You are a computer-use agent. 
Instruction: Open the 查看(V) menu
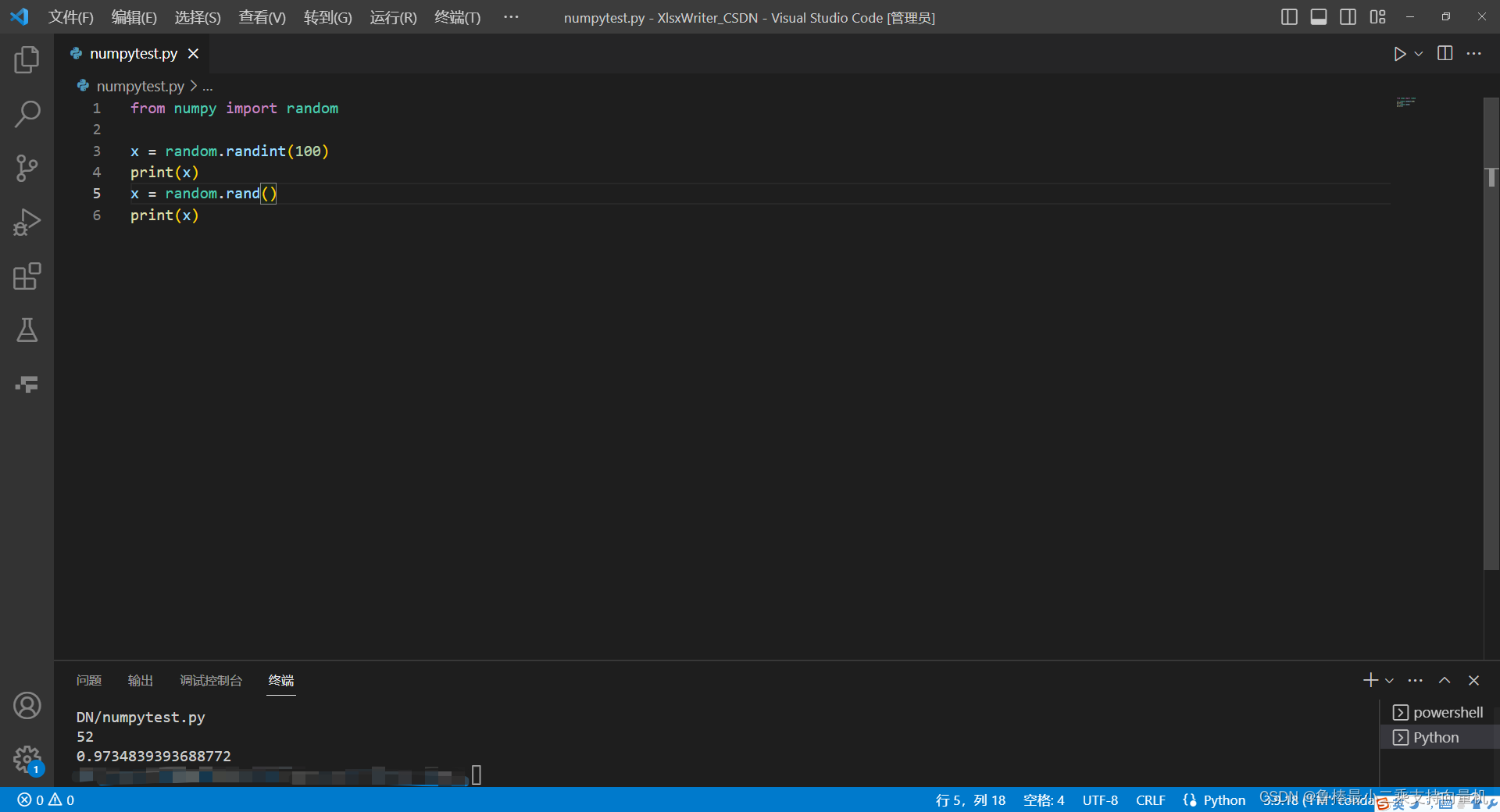tap(262, 17)
